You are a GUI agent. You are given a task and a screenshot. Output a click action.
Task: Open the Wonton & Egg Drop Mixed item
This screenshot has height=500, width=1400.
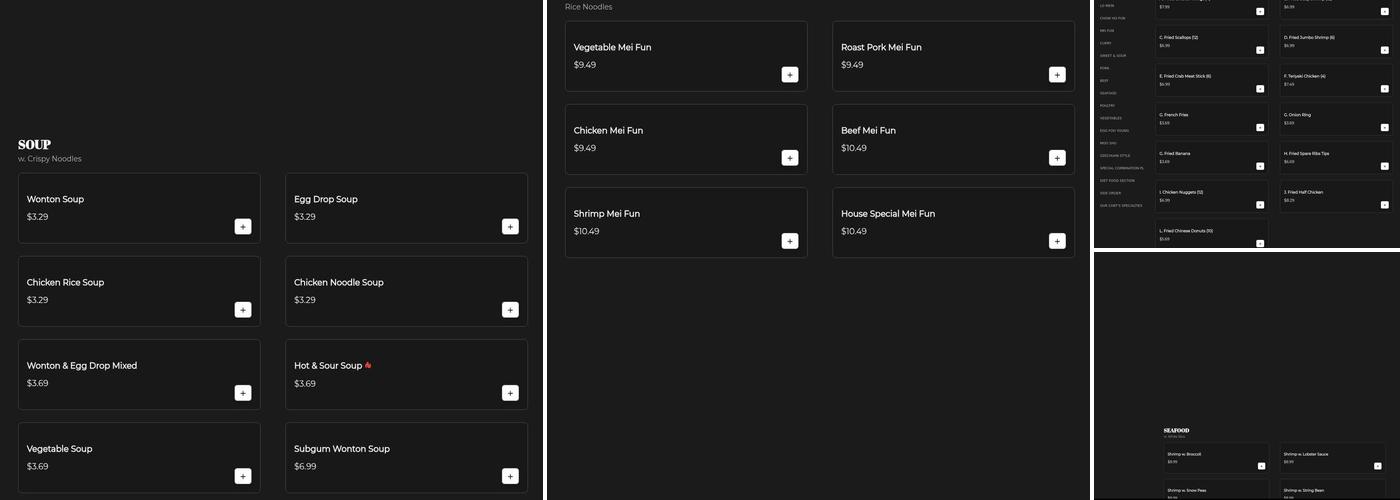[120, 372]
